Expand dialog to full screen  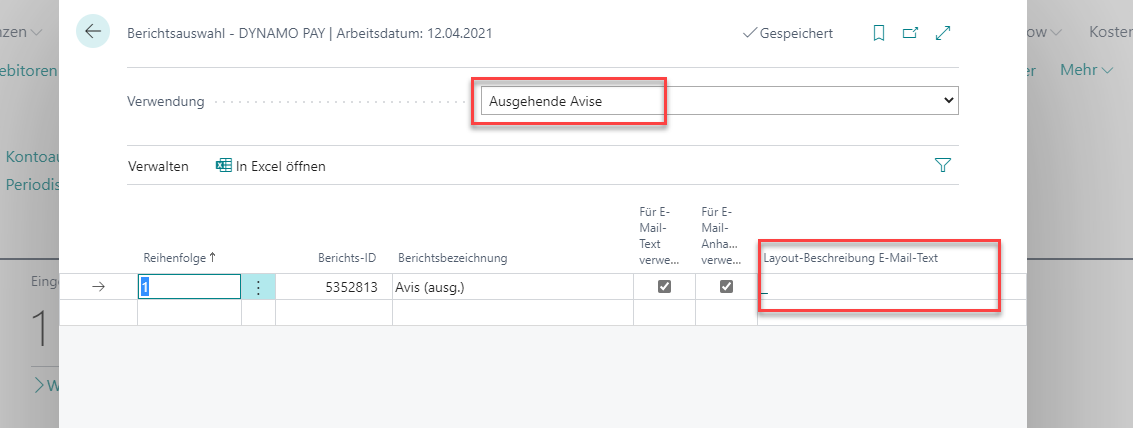(x=943, y=33)
